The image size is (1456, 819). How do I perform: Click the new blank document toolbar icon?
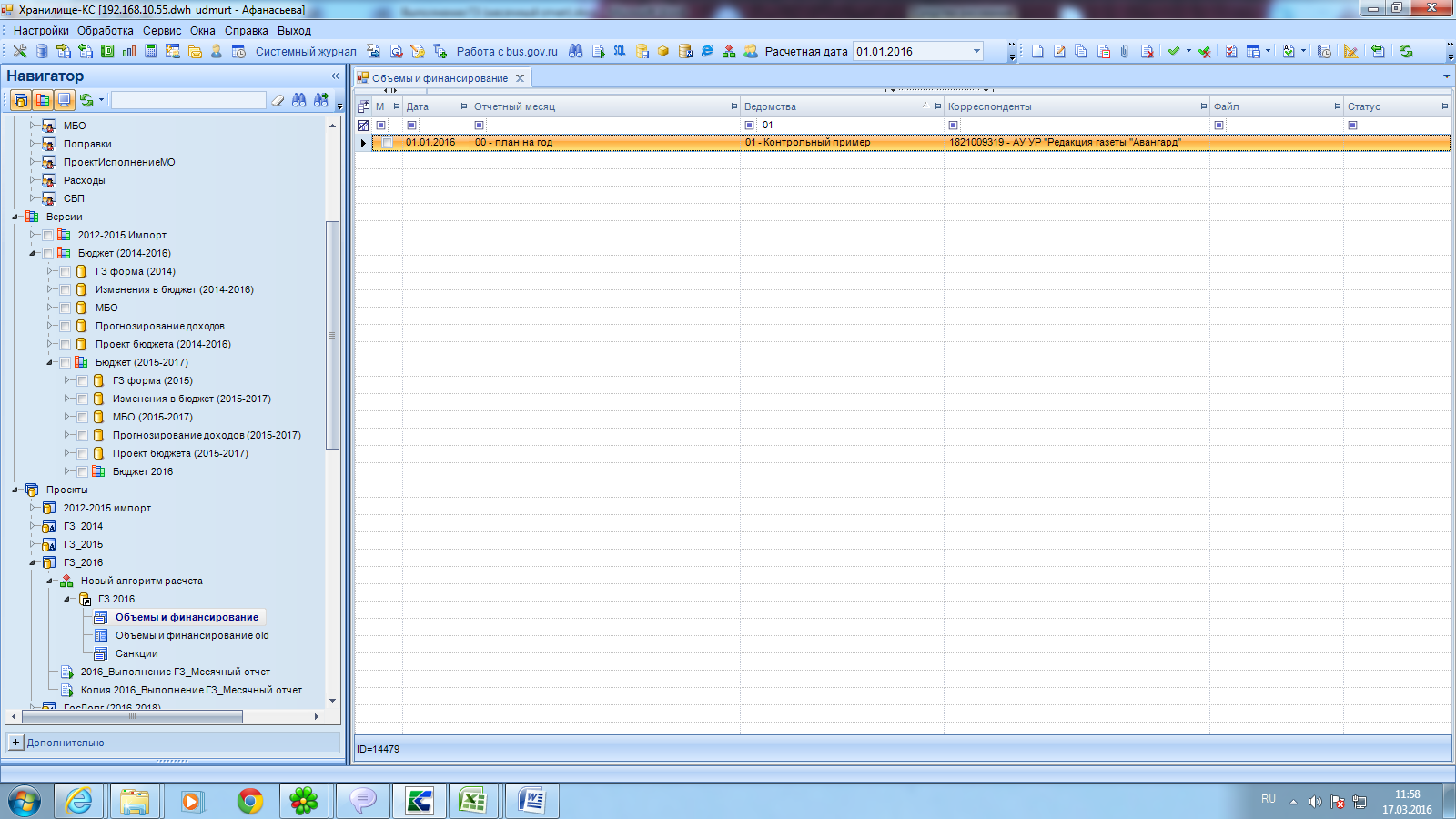[x=1037, y=52]
